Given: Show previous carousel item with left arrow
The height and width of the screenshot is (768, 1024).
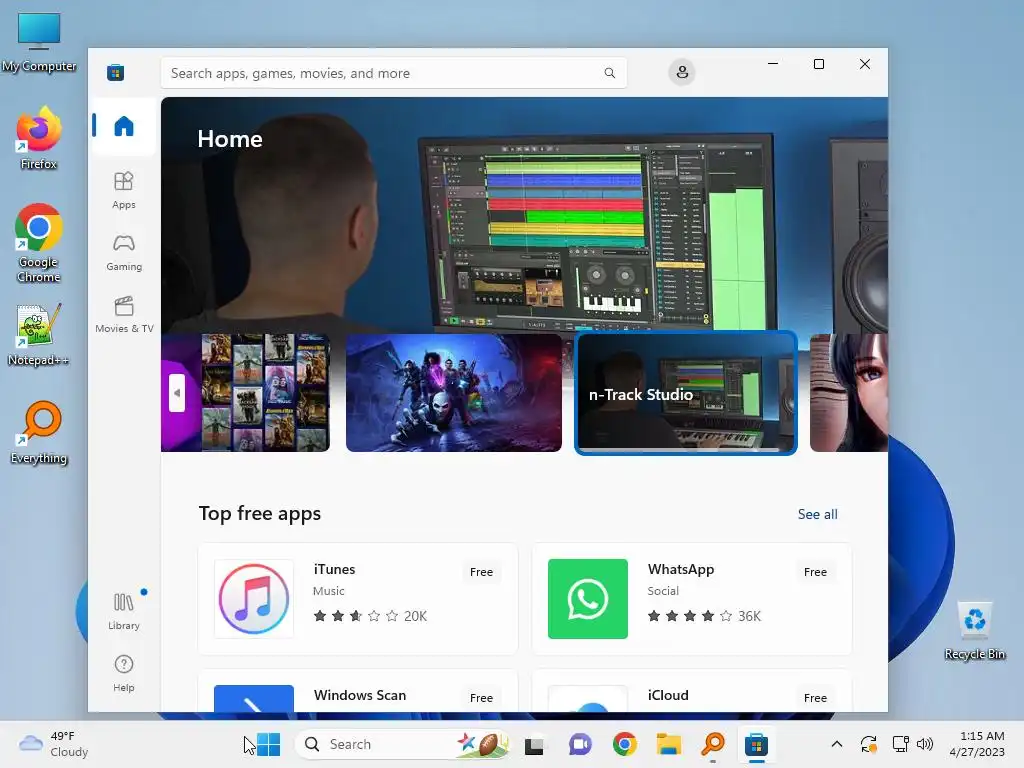Looking at the screenshot, I should pyautogui.click(x=177, y=393).
